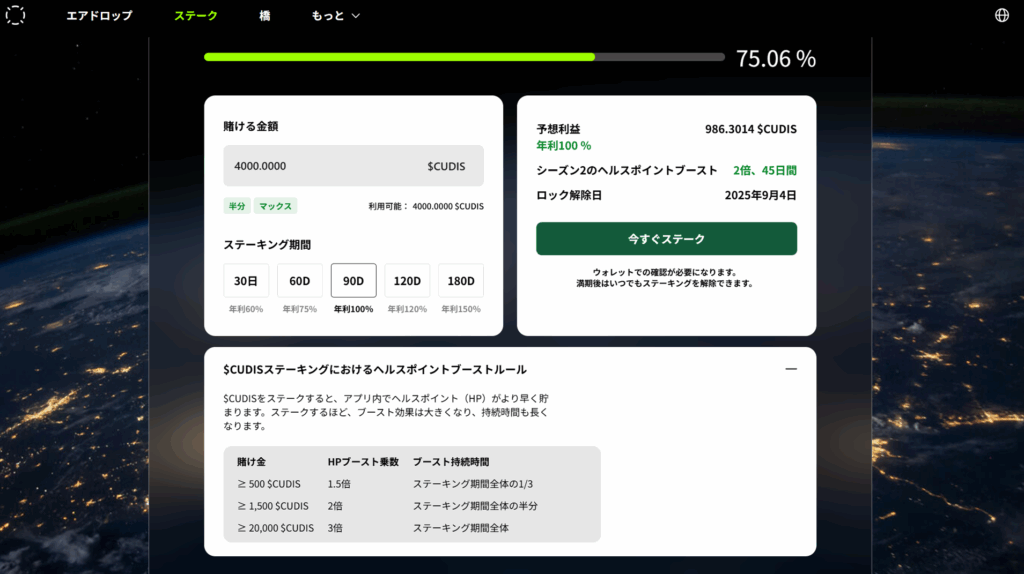Click the 986.3014 $CUDIS expected profit
This screenshot has width=1024, height=574.
coord(750,129)
